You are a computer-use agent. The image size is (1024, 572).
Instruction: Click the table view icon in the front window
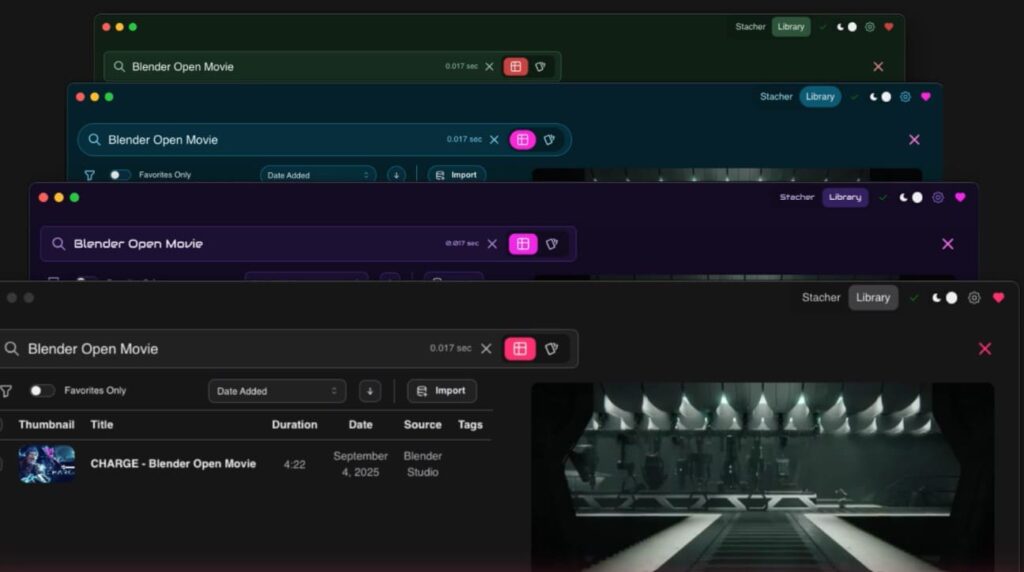[519, 349]
